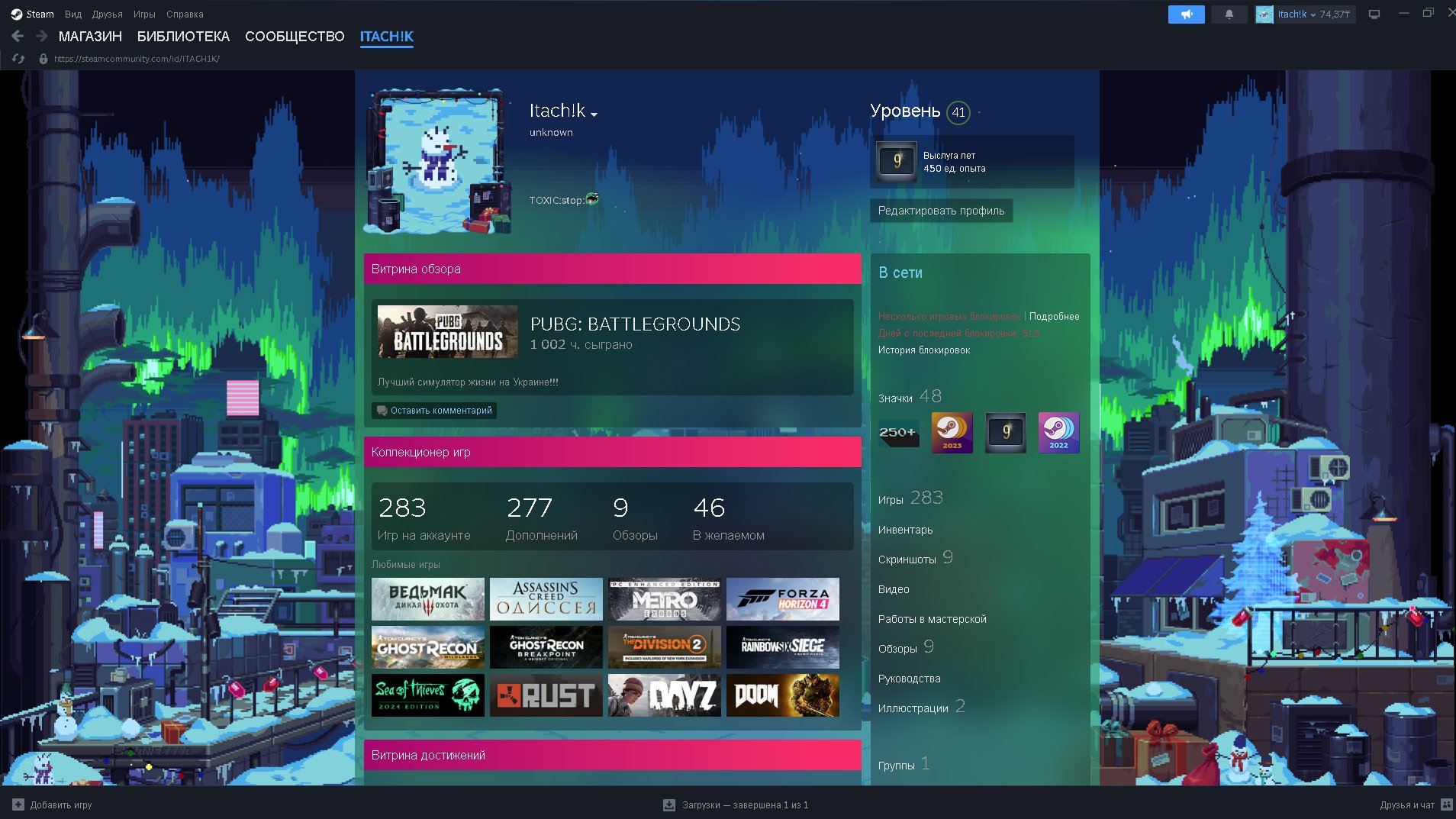Viewport: 1456px width, 819px height.
Task: Go to МАГАЗИН tab
Action: coord(90,36)
